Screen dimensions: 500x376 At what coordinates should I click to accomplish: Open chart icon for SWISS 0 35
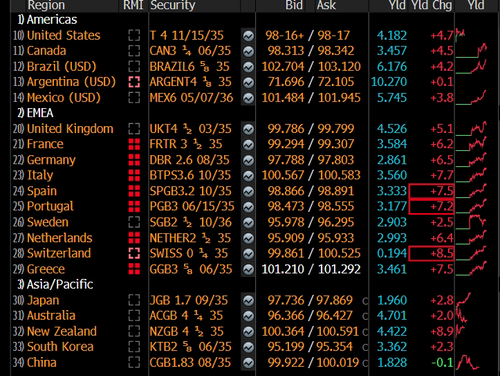click(248, 254)
